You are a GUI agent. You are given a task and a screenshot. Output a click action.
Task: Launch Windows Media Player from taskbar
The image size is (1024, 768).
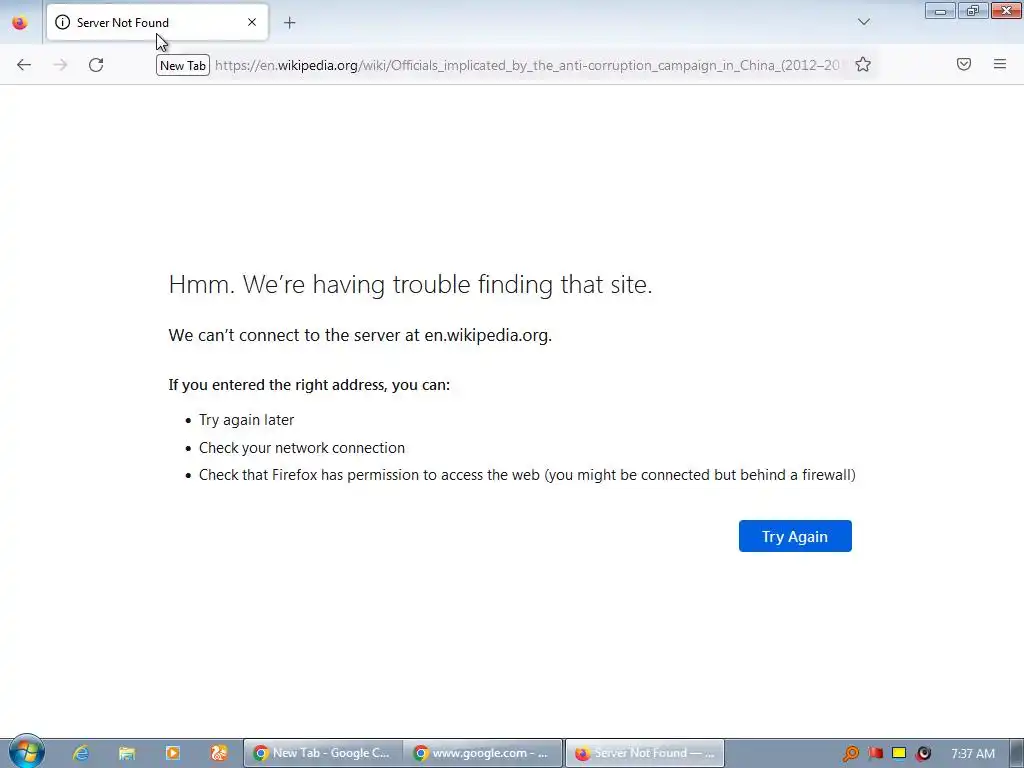[172, 753]
